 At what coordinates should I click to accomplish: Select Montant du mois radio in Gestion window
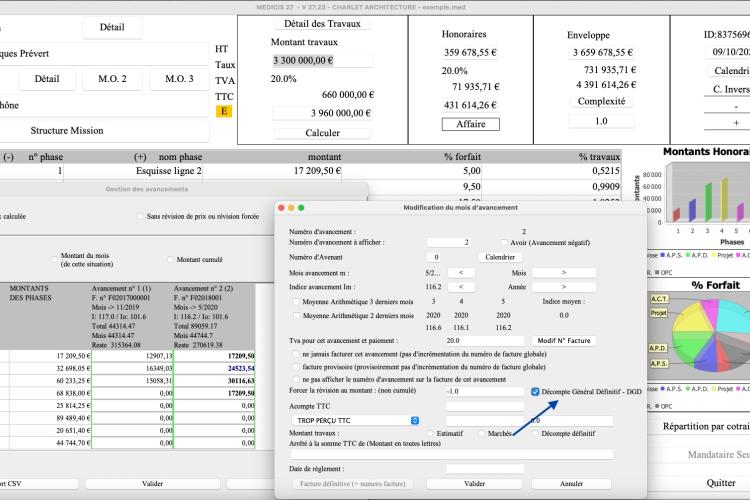tap(54, 260)
